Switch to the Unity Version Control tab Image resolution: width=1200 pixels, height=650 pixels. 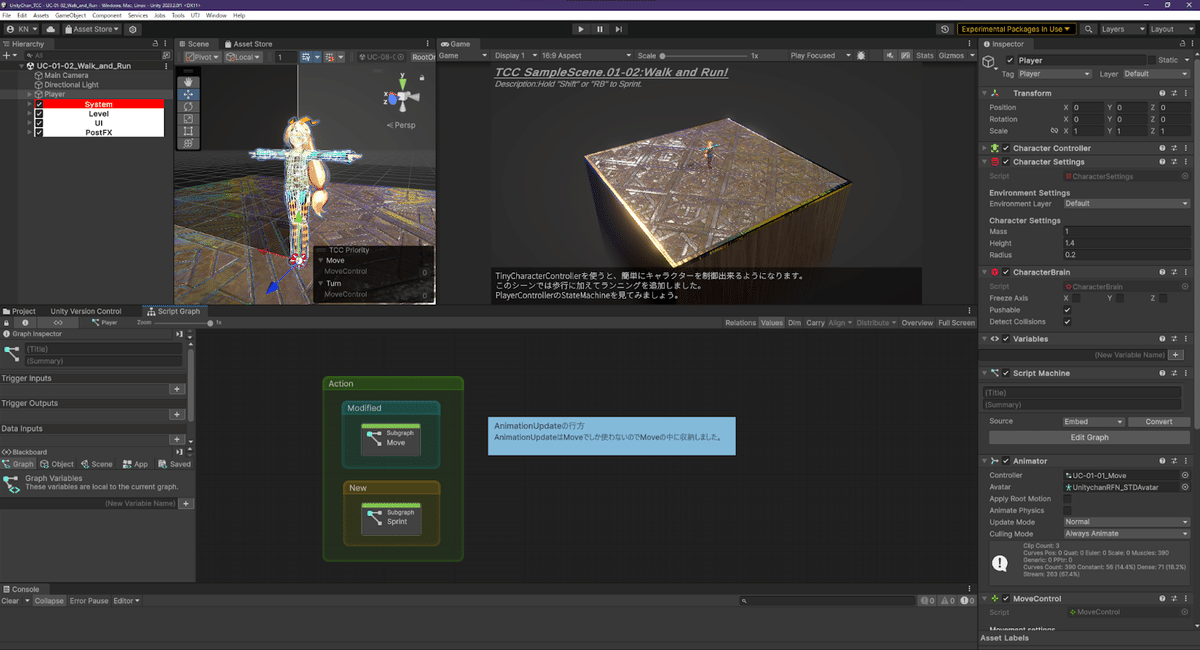click(x=86, y=311)
